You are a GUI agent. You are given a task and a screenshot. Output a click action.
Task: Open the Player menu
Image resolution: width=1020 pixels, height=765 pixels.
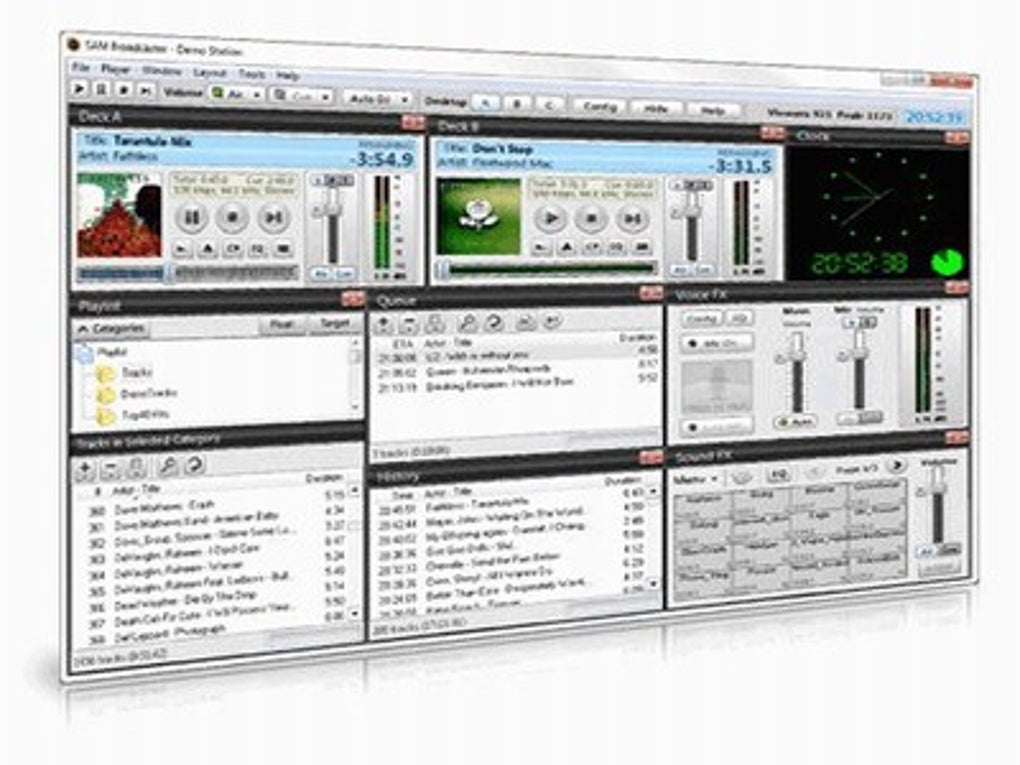115,69
